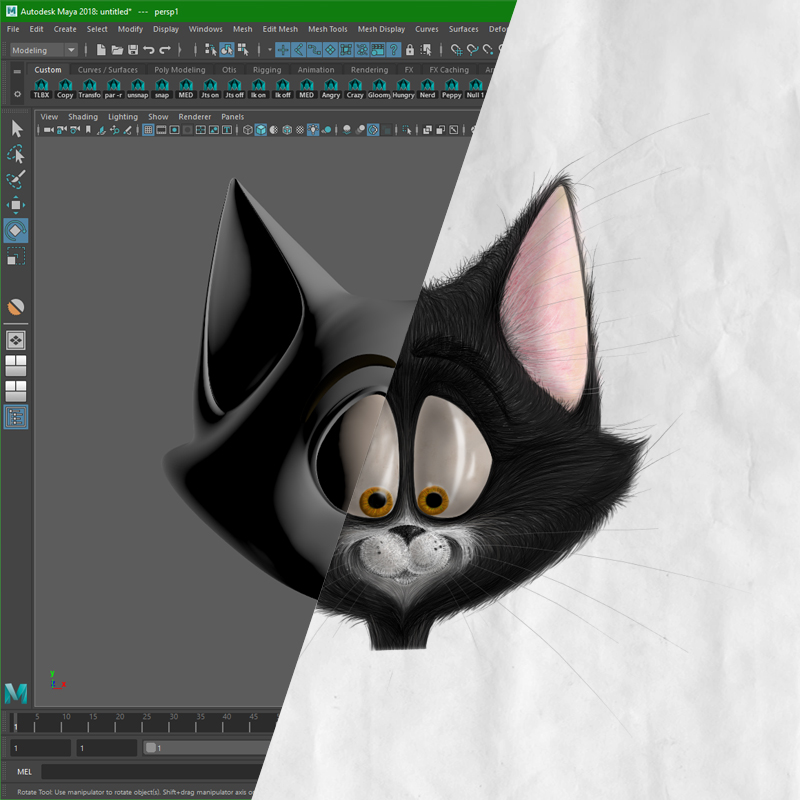
Task: Open the Mesh Tools menu
Action: pyautogui.click(x=328, y=29)
